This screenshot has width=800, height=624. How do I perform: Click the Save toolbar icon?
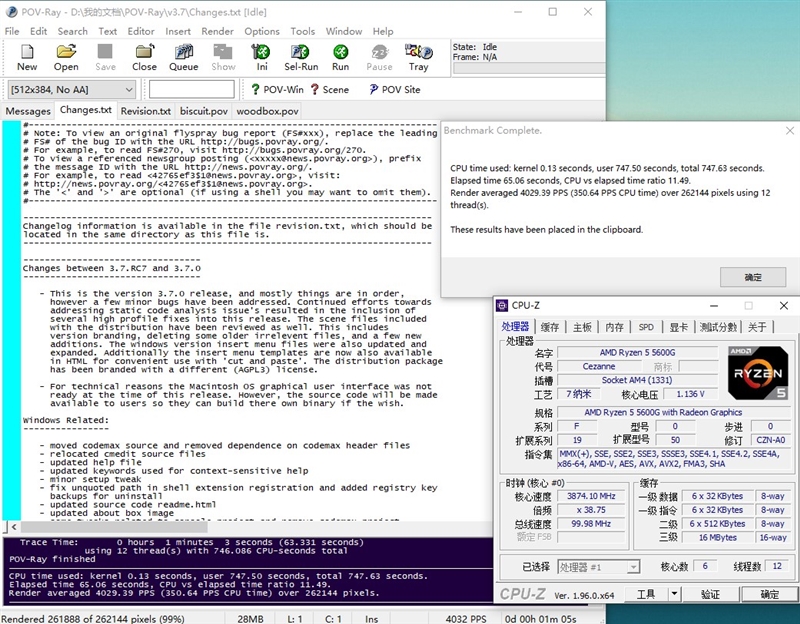point(105,52)
